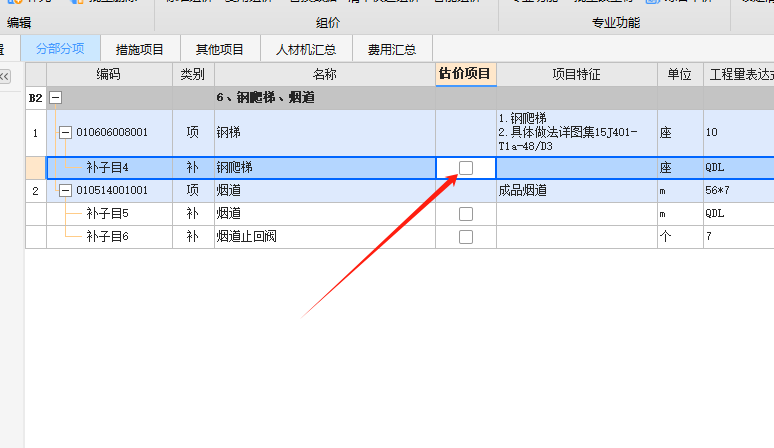This screenshot has height=448, width=774.
Task: Click the 项目特征 column header
Action: [x=577, y=75]
